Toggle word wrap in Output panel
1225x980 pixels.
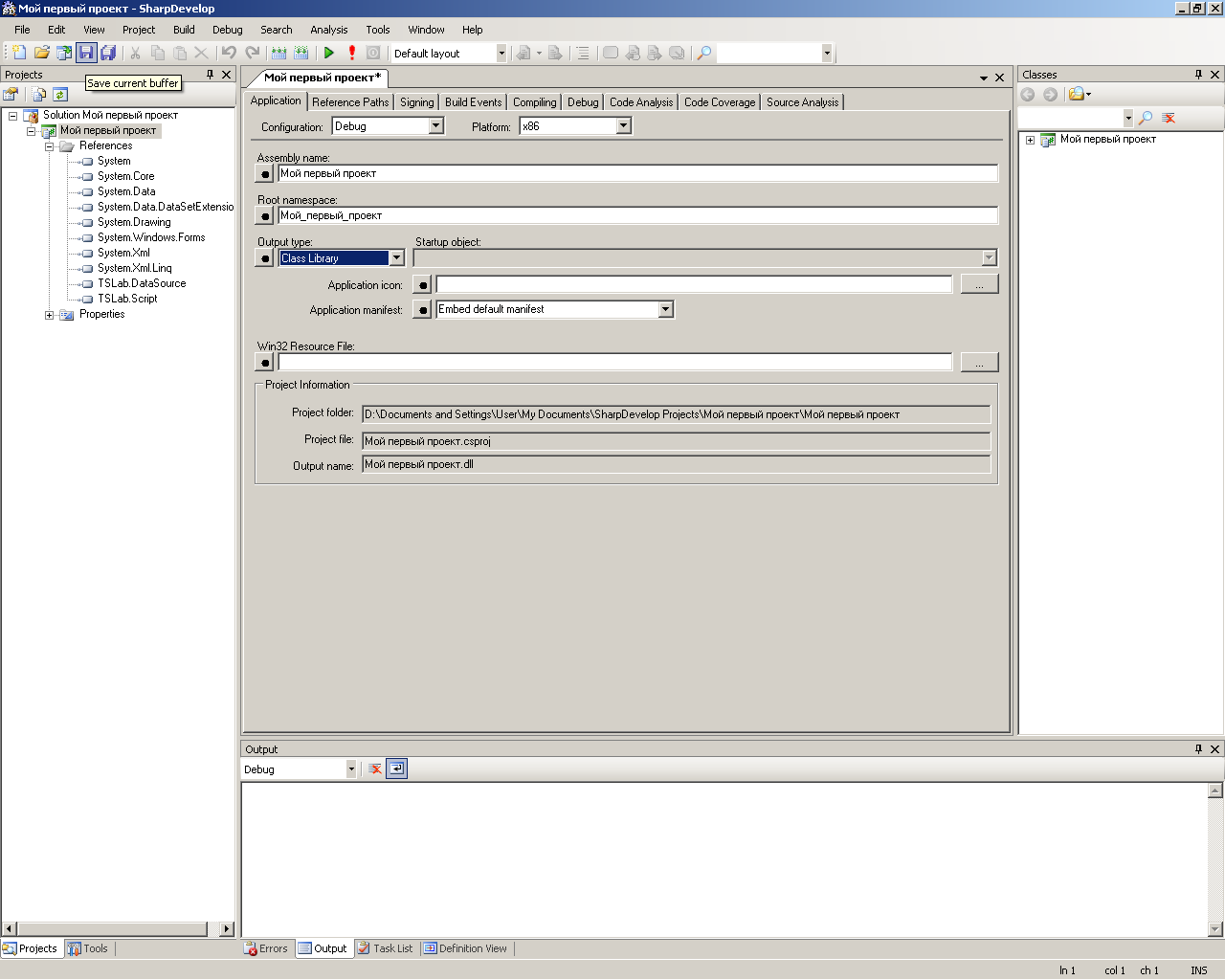[396, 769]
